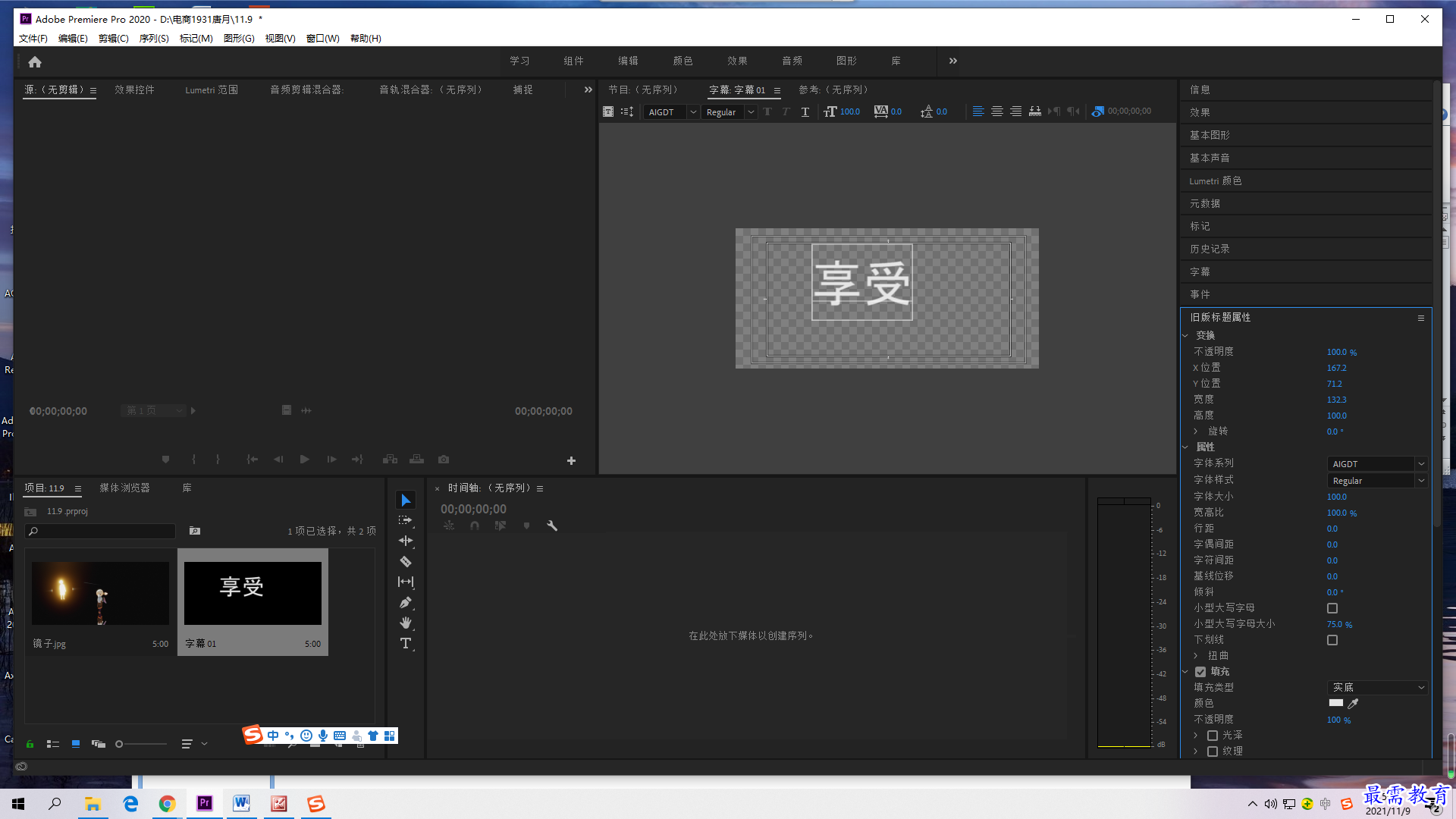
Task: Select the 字幕 01 title thumbnail
Action: point(253,593)
